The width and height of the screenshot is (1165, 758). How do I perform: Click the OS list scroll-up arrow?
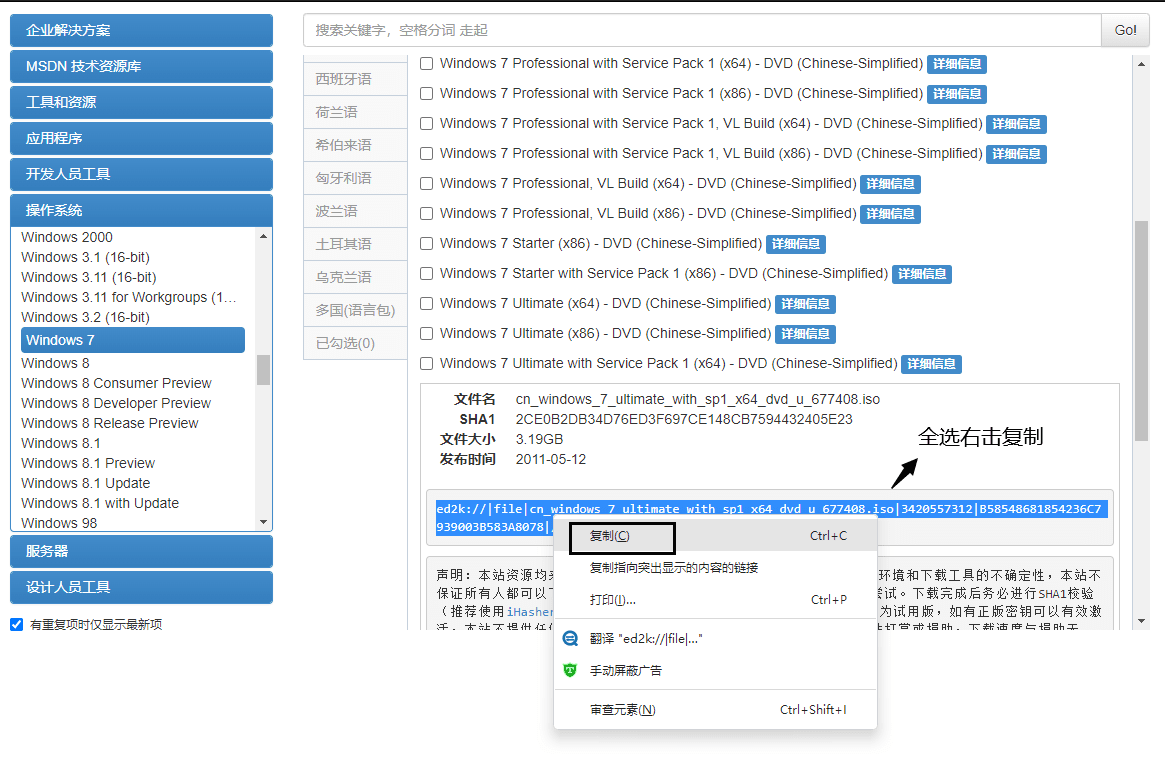coord(263,236)
